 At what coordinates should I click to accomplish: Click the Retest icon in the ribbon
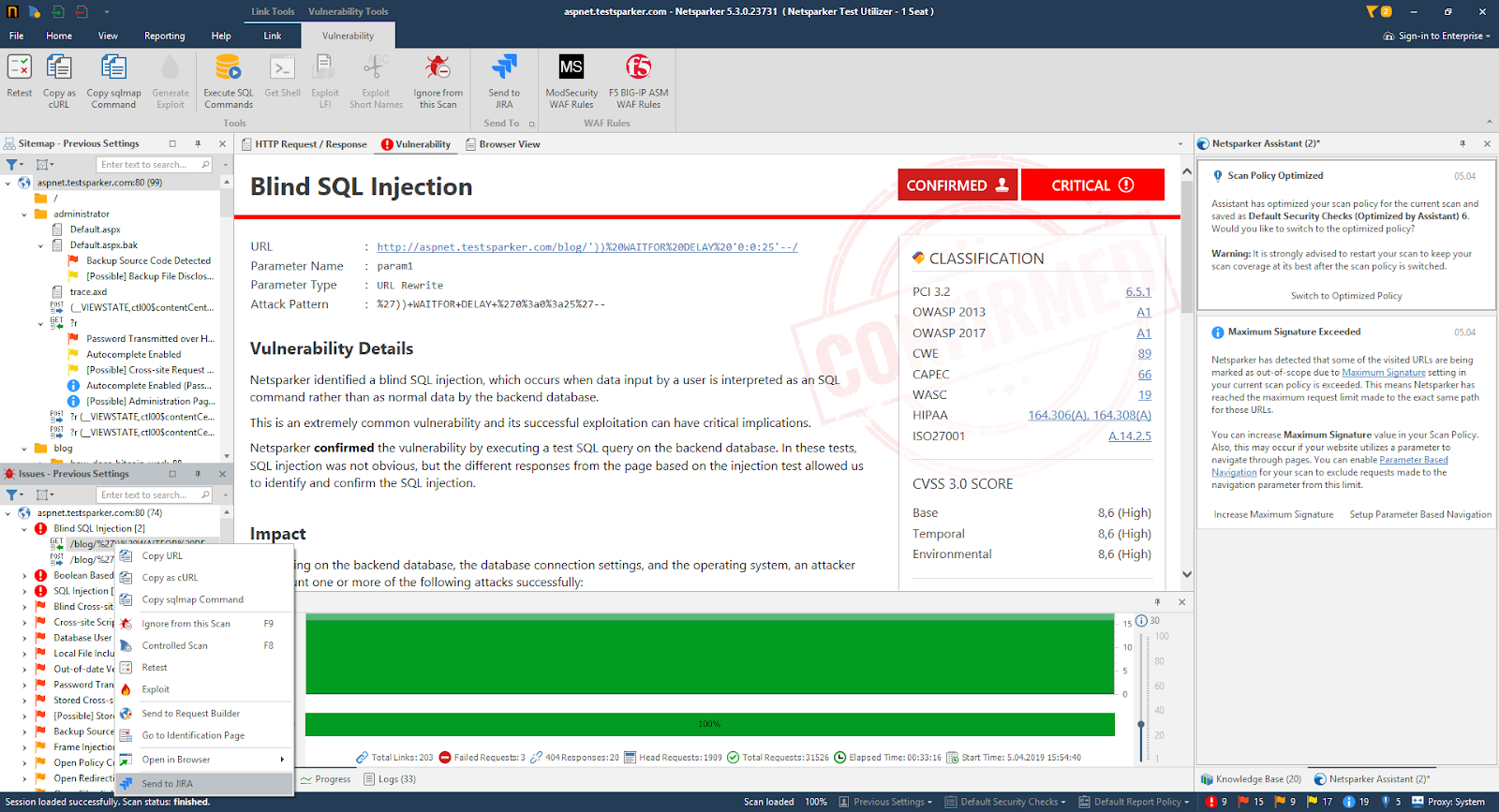(20, 68)
